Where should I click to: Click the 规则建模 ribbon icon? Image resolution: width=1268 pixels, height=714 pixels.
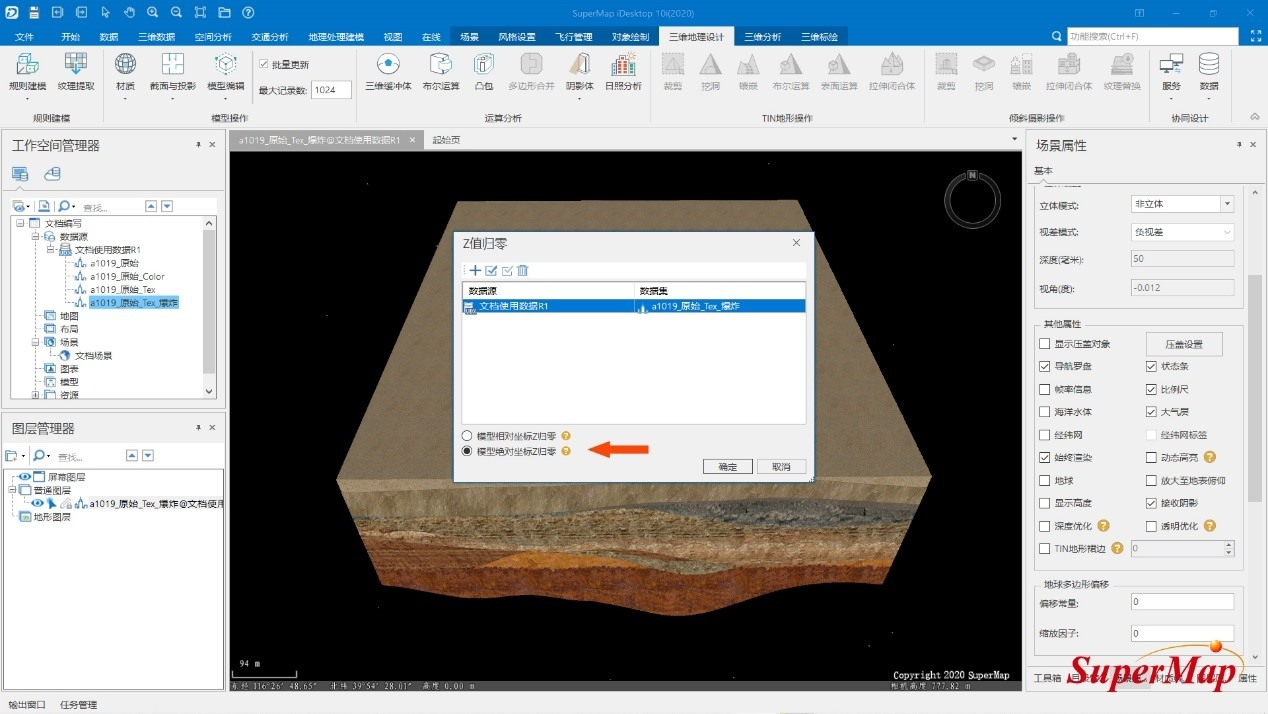27,71
